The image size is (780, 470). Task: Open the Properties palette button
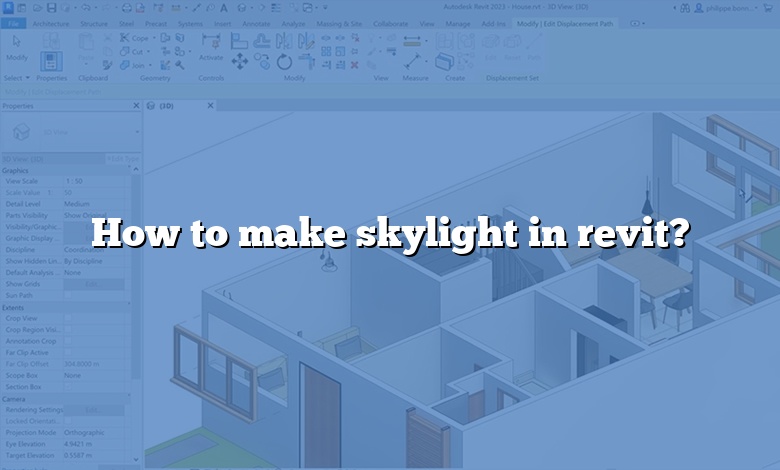pos(51,62)
